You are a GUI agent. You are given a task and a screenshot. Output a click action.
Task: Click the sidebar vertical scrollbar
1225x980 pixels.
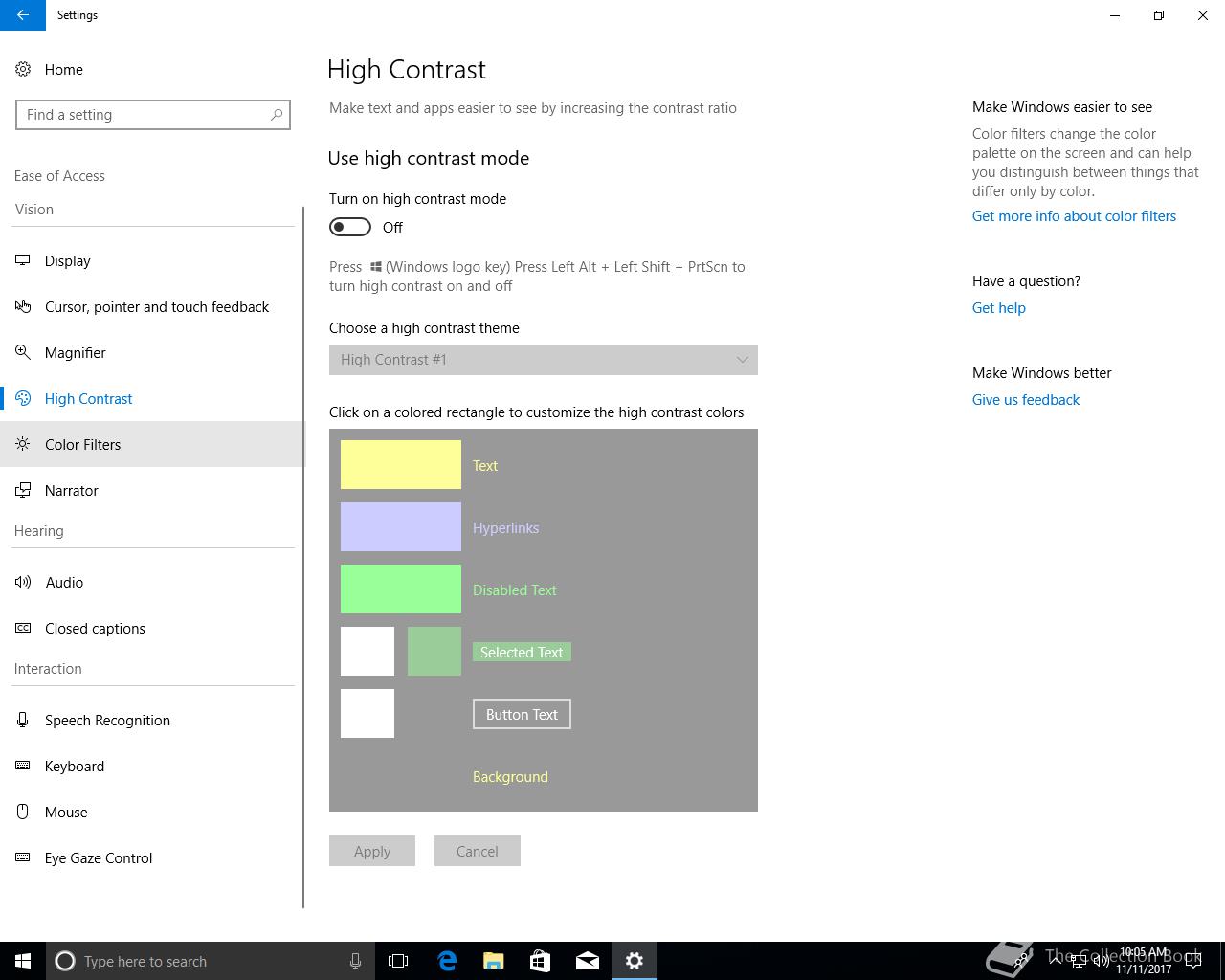coord(303,557)
